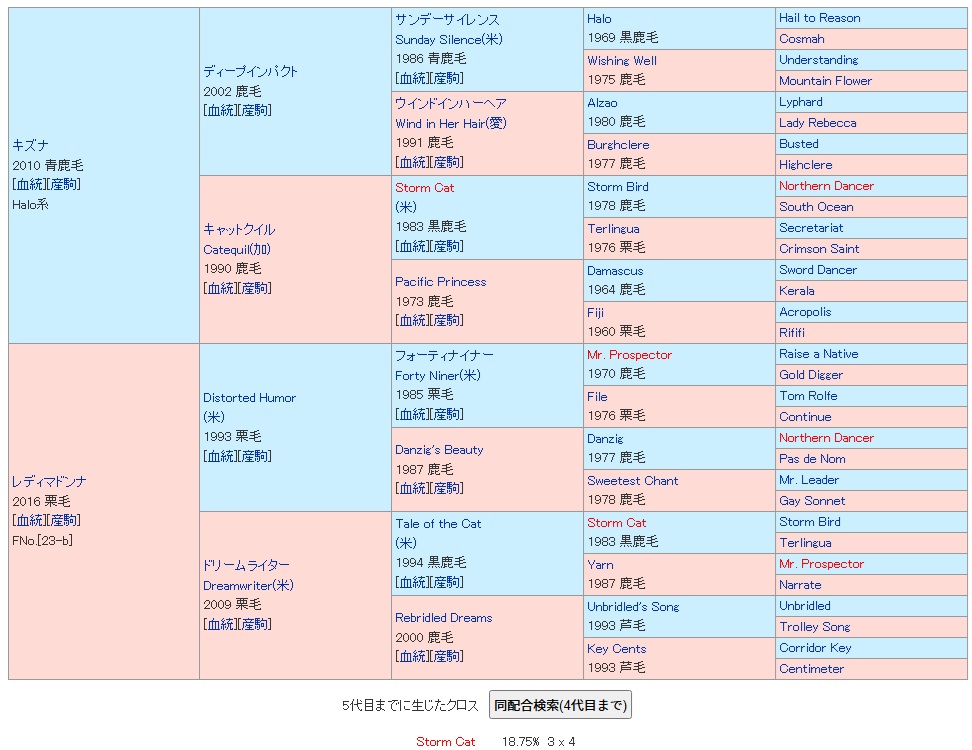Click the Raise a Native link
Viewport: 972px width, 750px height.
(818, 354)
